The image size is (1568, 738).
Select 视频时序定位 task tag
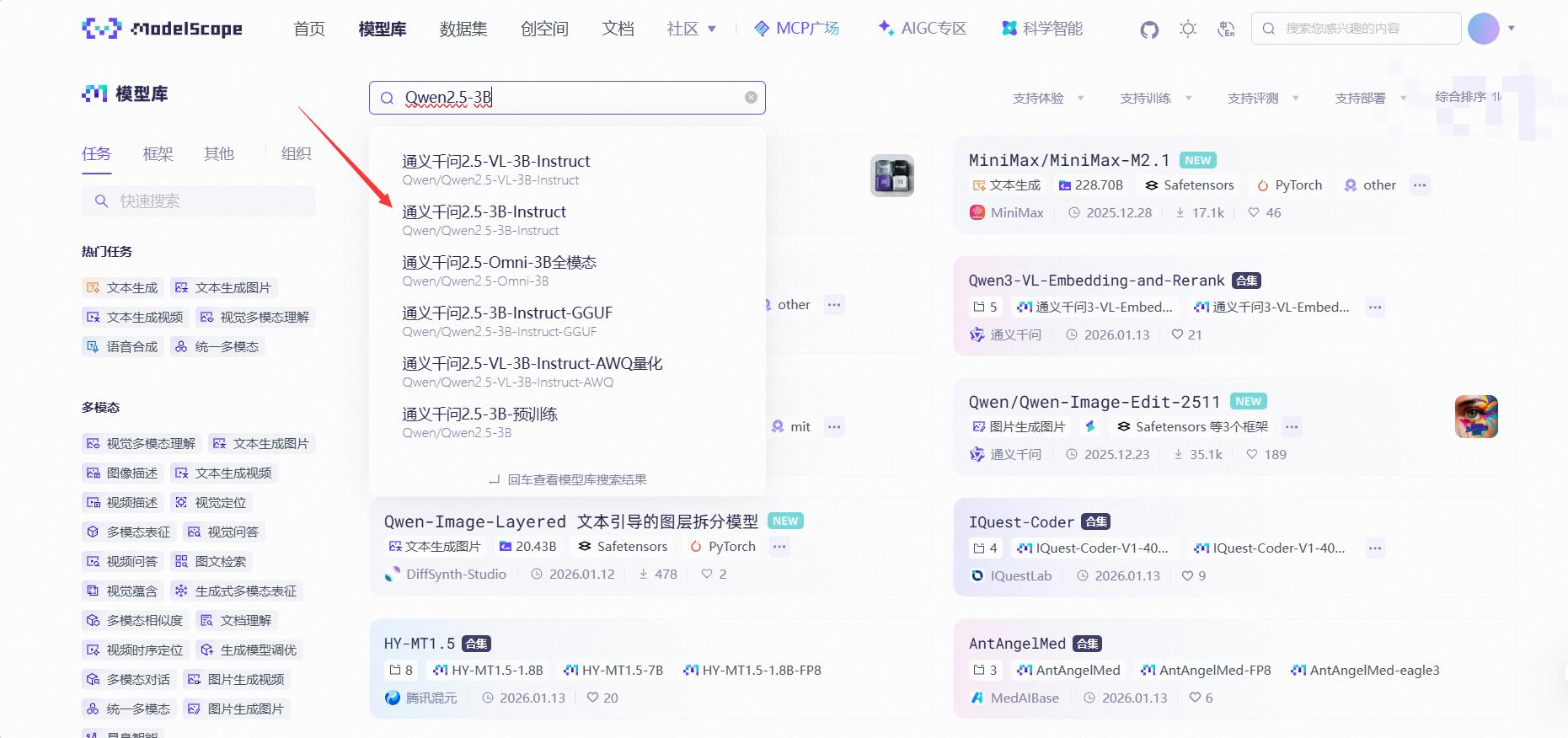135,650
